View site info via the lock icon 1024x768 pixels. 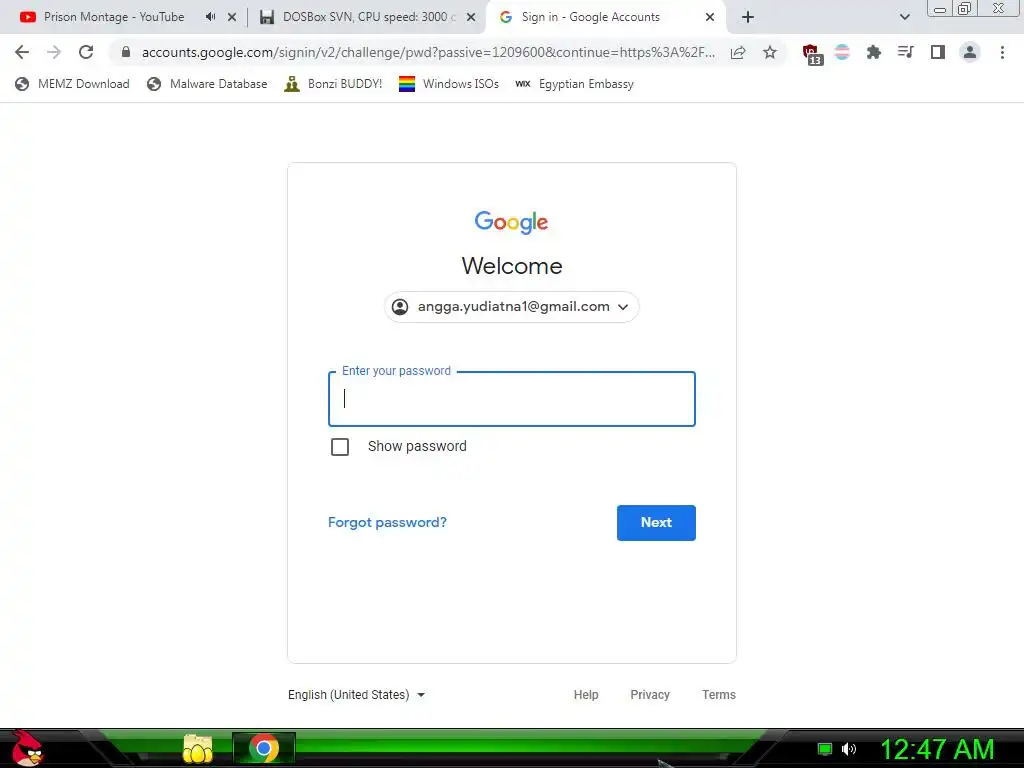(x=126, y=52)
